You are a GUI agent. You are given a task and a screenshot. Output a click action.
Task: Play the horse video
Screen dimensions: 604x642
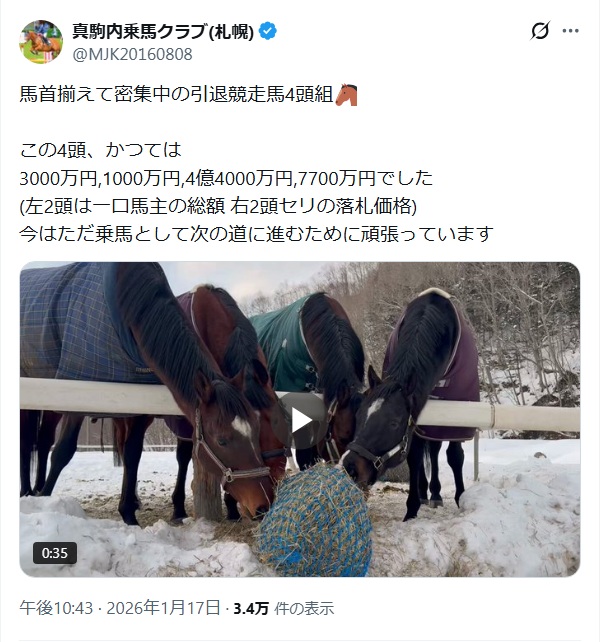300,421
